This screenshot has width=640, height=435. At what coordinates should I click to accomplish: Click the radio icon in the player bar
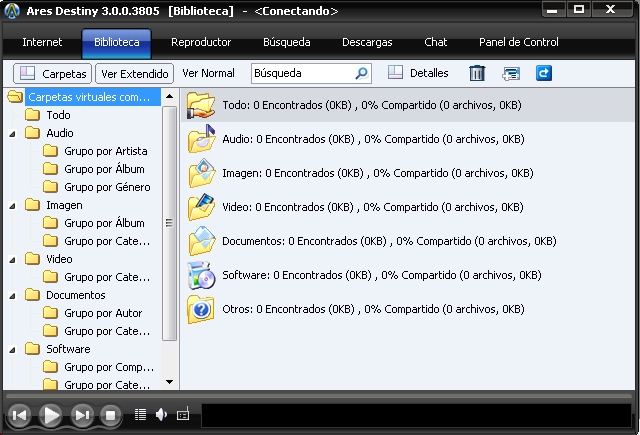pos(183,414)
